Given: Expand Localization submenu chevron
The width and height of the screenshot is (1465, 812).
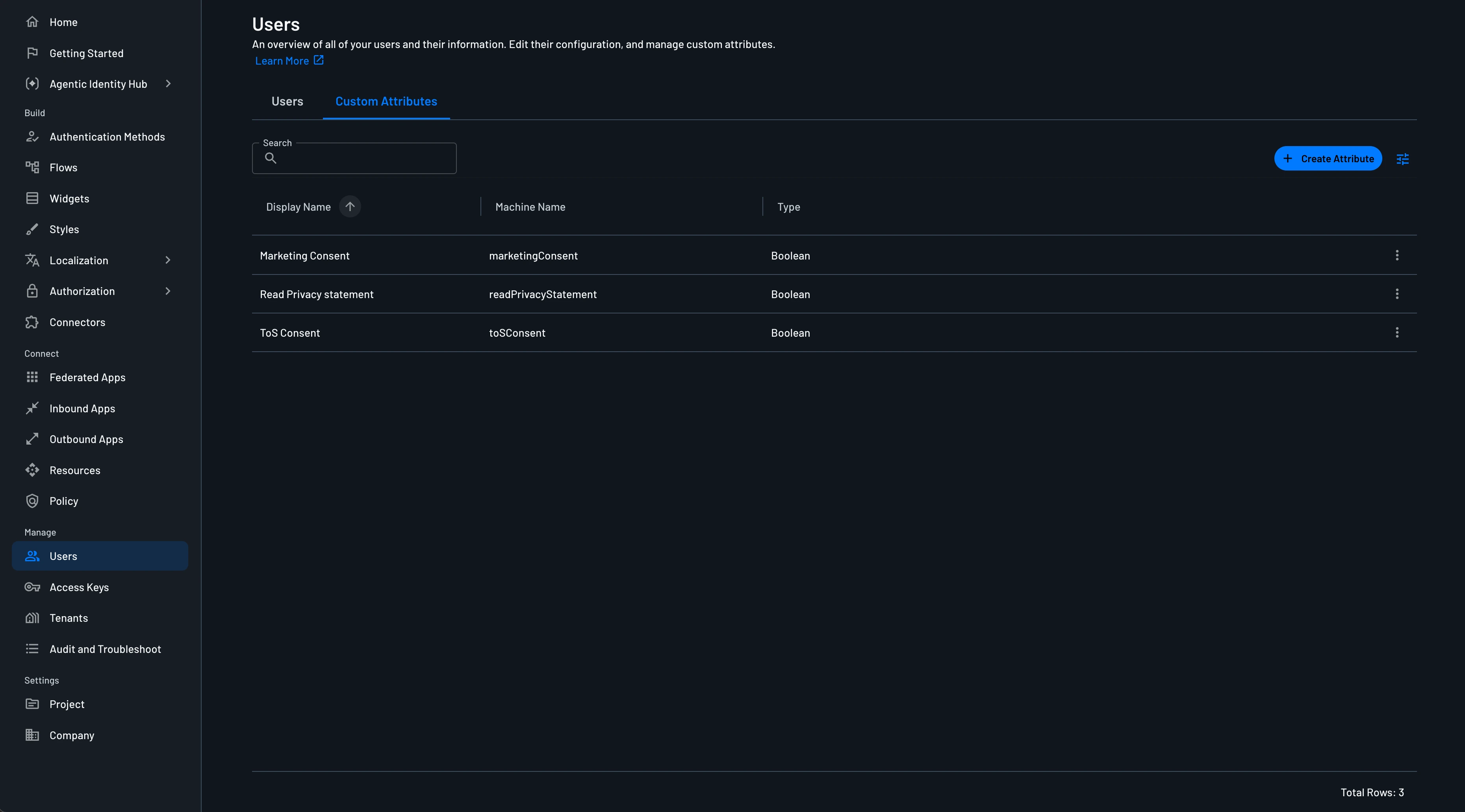Looking at the screenshot, I should 168,260.
